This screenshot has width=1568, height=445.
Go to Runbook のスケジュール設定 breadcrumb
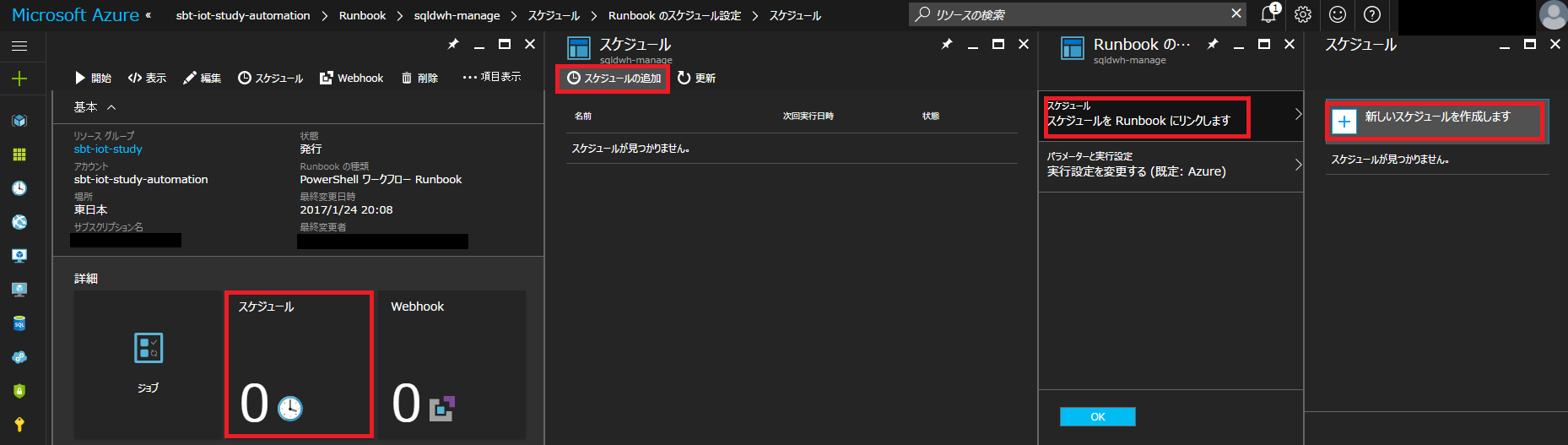(674, 15)
